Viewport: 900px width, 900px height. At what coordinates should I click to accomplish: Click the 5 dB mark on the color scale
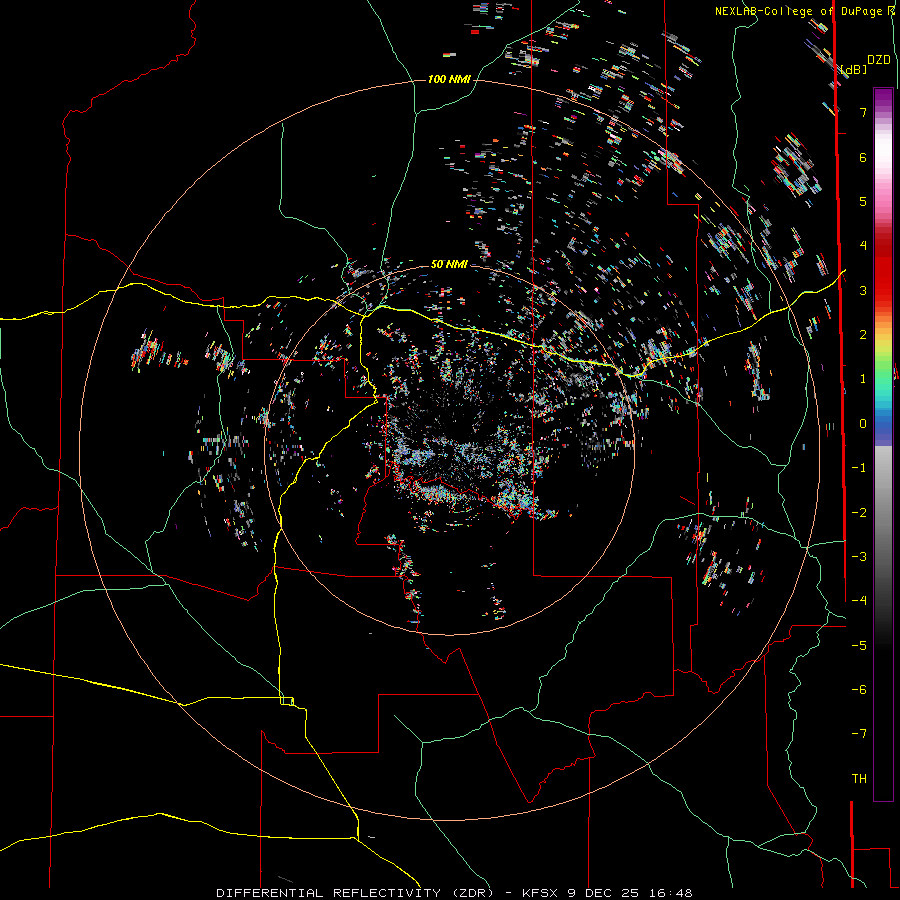863,201
